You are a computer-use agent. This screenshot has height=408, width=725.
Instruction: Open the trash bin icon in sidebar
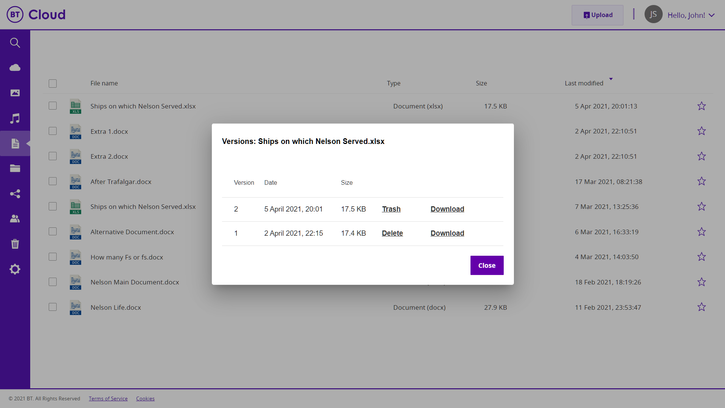click(x=15, y=244)
